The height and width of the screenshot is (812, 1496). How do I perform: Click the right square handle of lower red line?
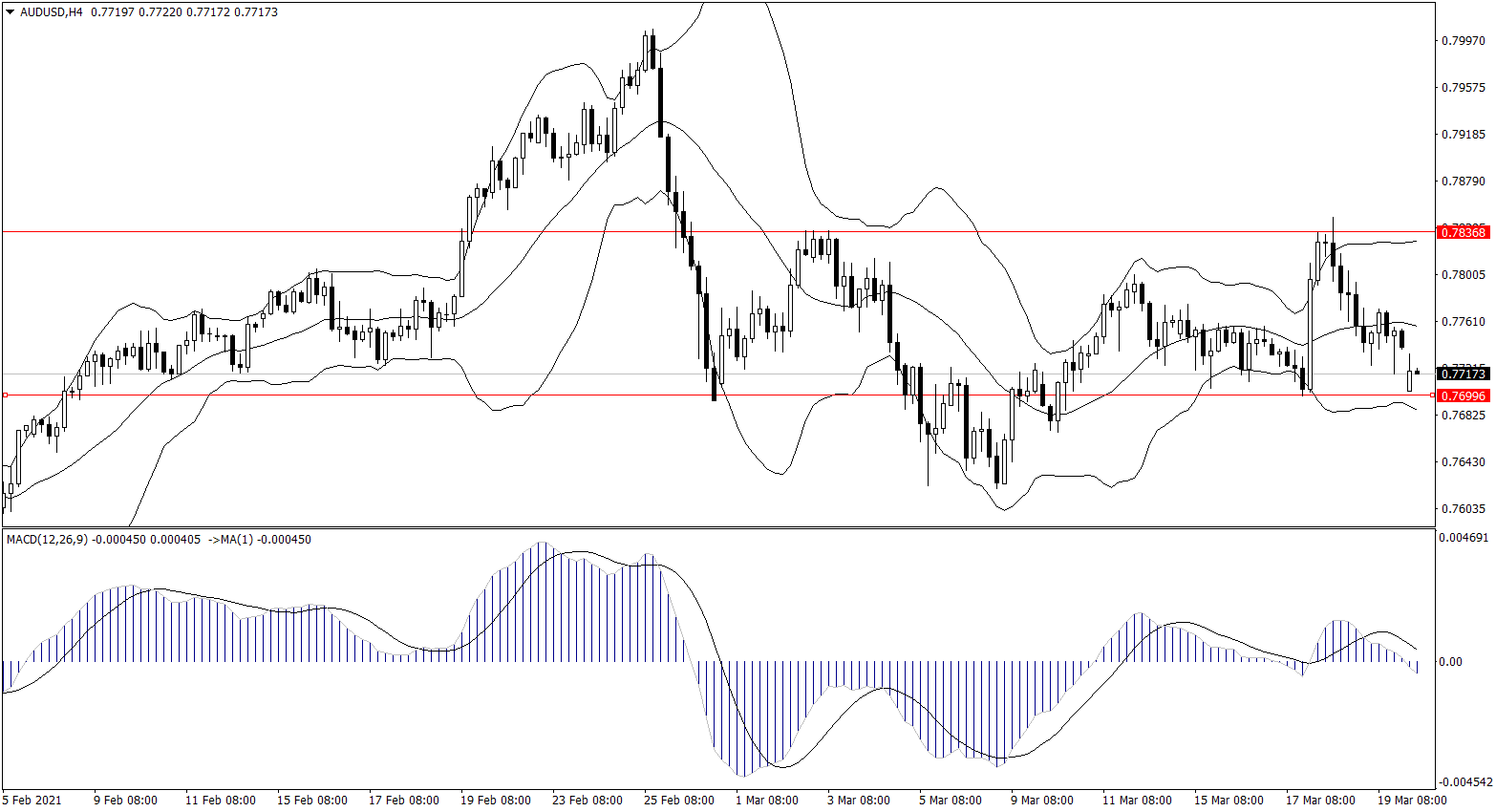pyautogui.click(x=1432, y=395)
